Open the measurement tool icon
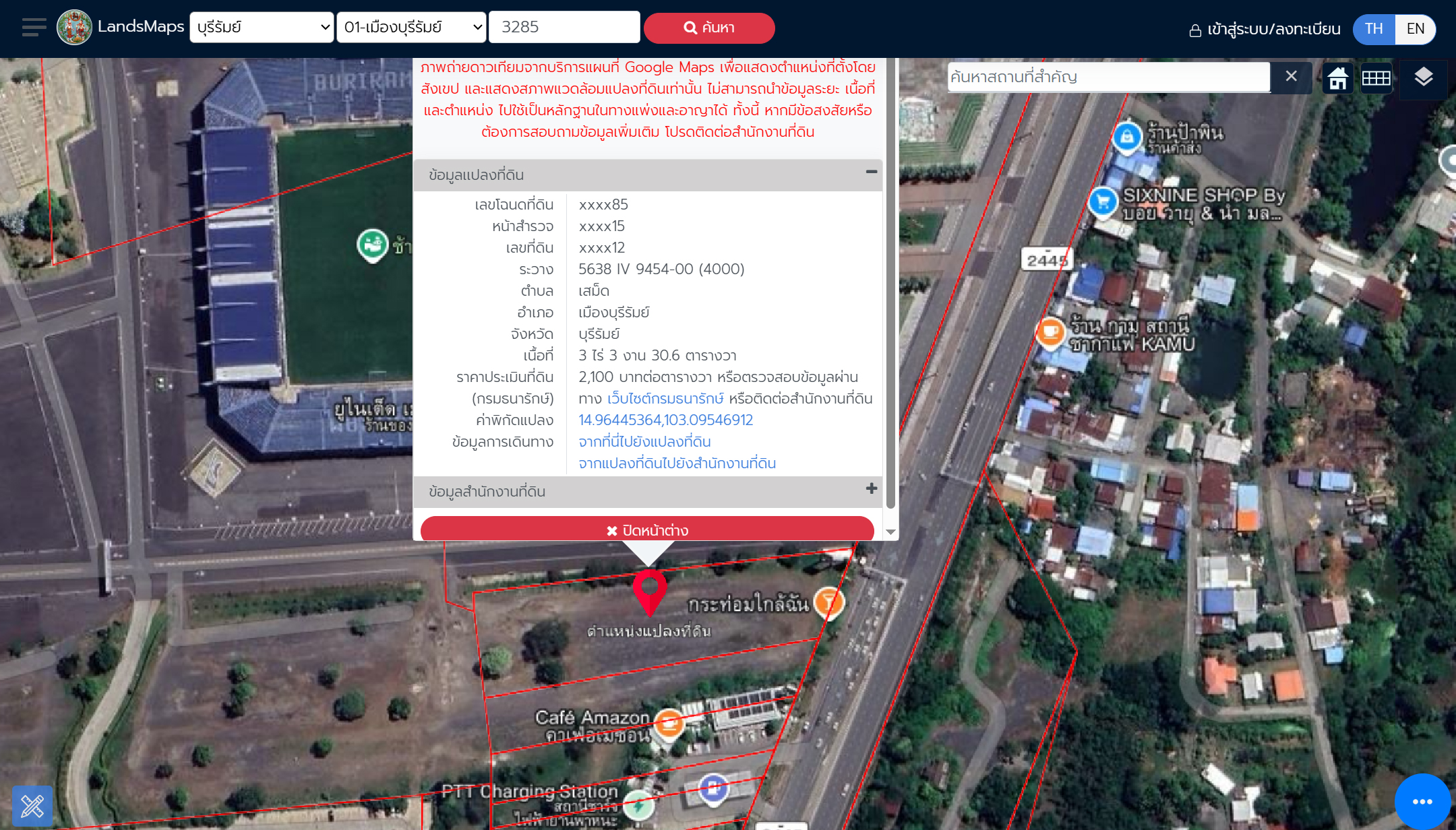This screenshot has height=830, width=1456. point(32,806)
